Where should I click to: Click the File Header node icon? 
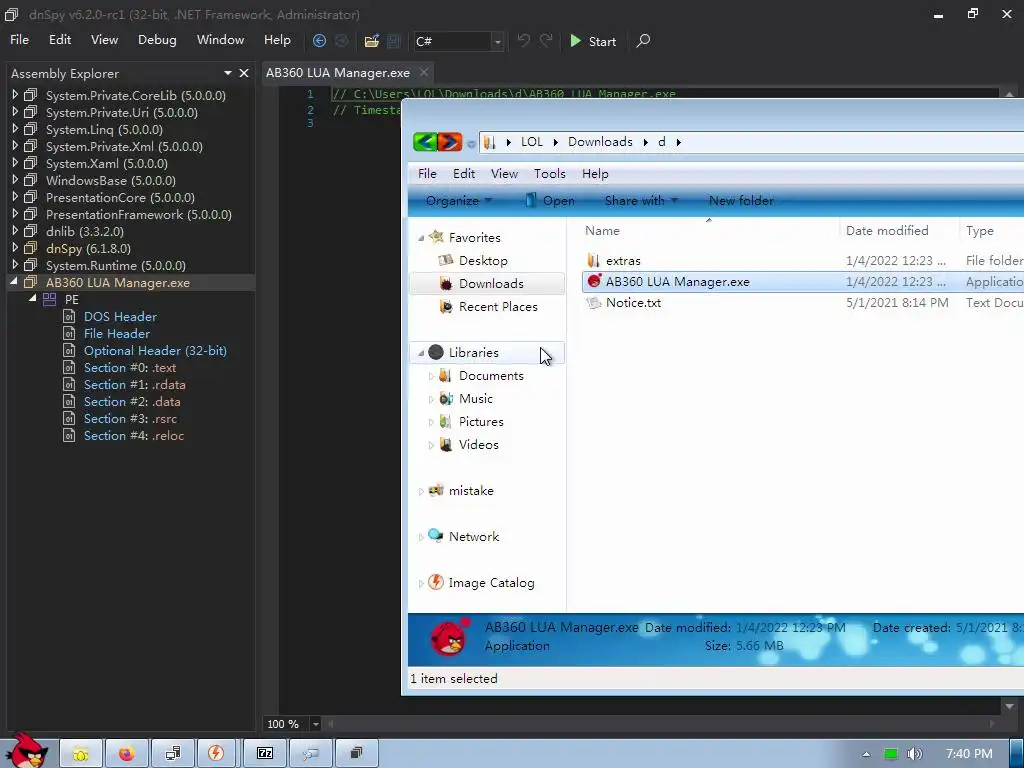click(69, 333)
